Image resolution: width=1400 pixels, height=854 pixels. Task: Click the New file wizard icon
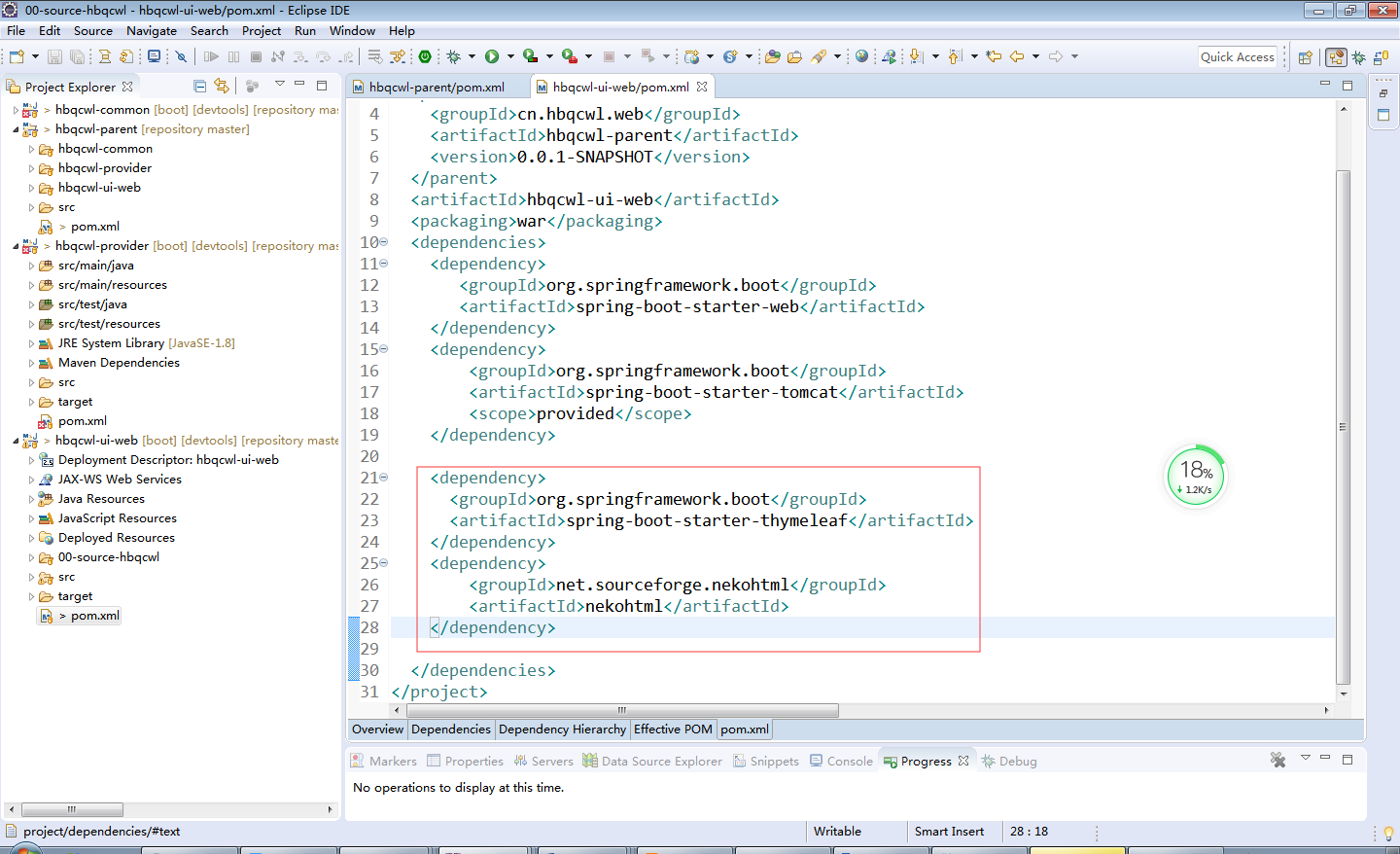[17, 56]
